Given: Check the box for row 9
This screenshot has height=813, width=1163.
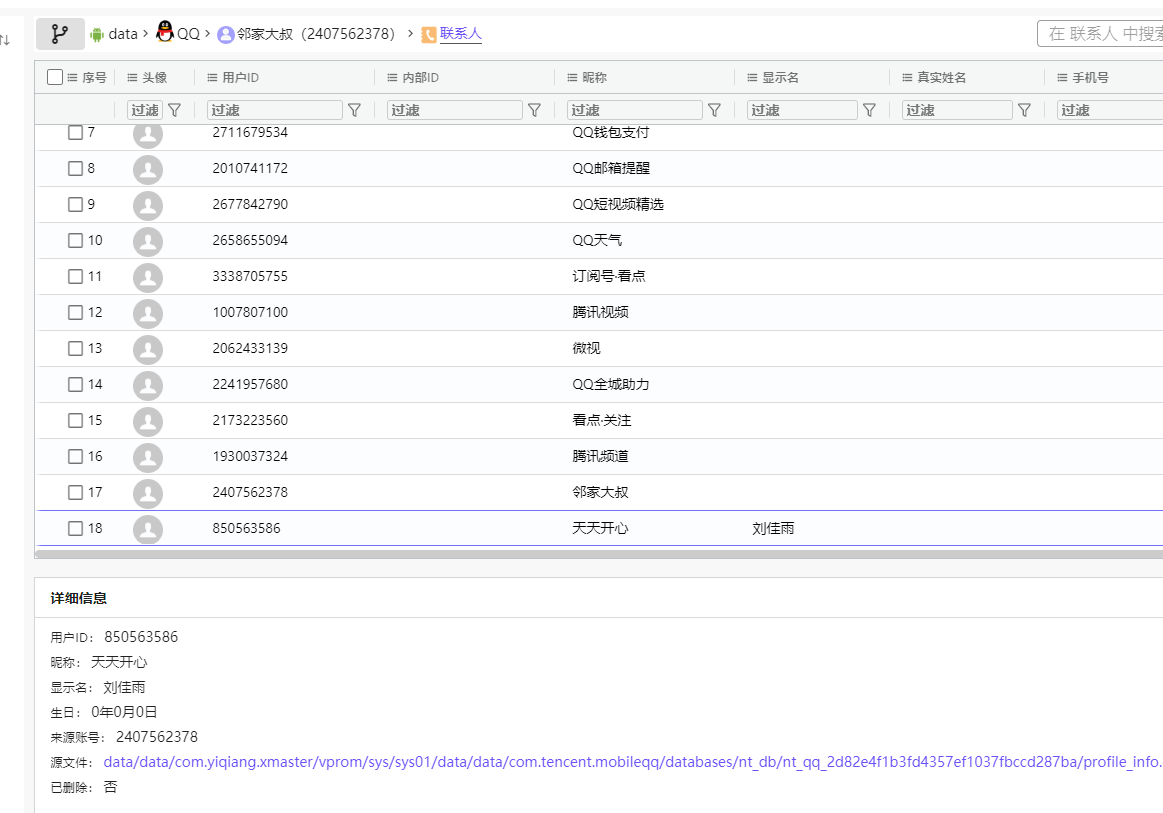Looking at the screenshot, I should point(75,204).
